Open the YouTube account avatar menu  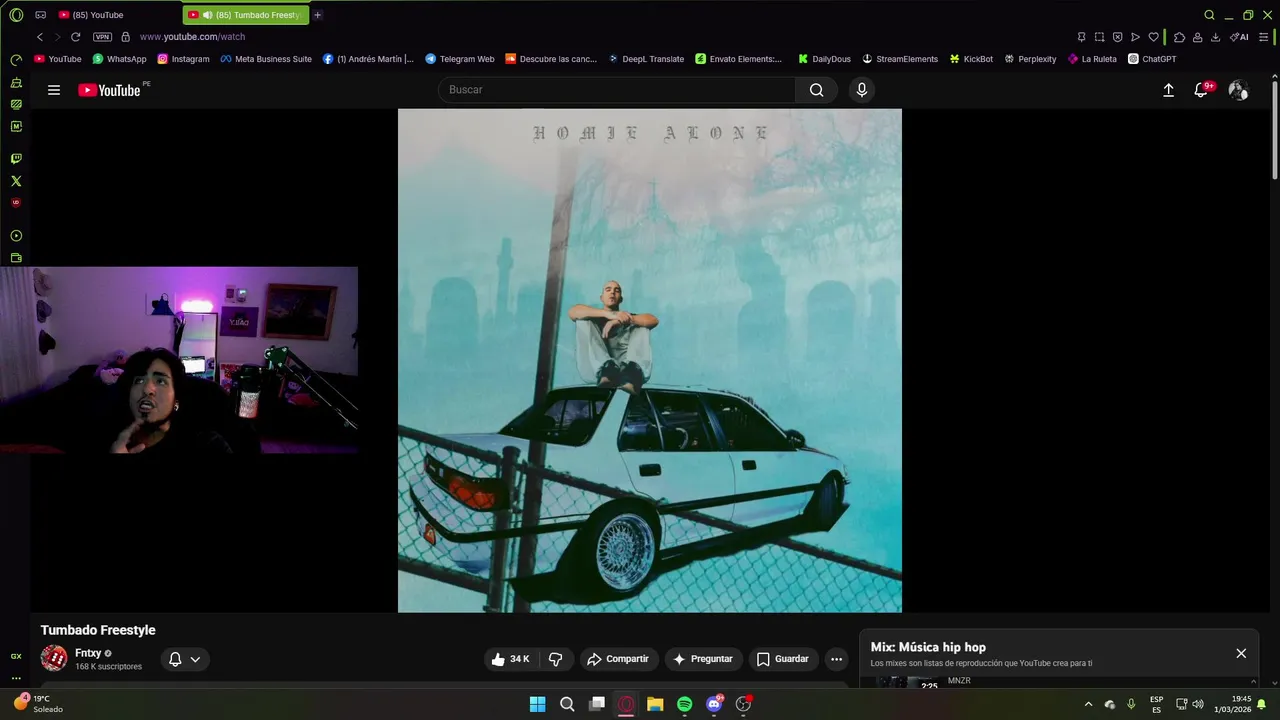tap(1238, 90)
